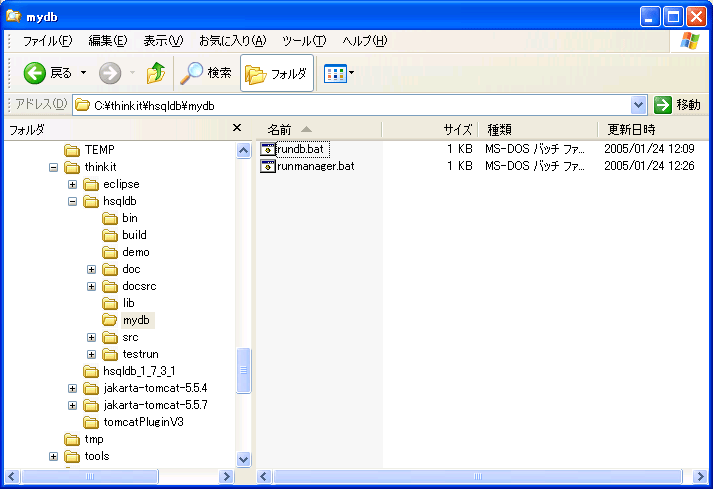Viewport: 713px width, 489px height.
Task: Select the TEMP folder icon
Action: tap(72, 150)
